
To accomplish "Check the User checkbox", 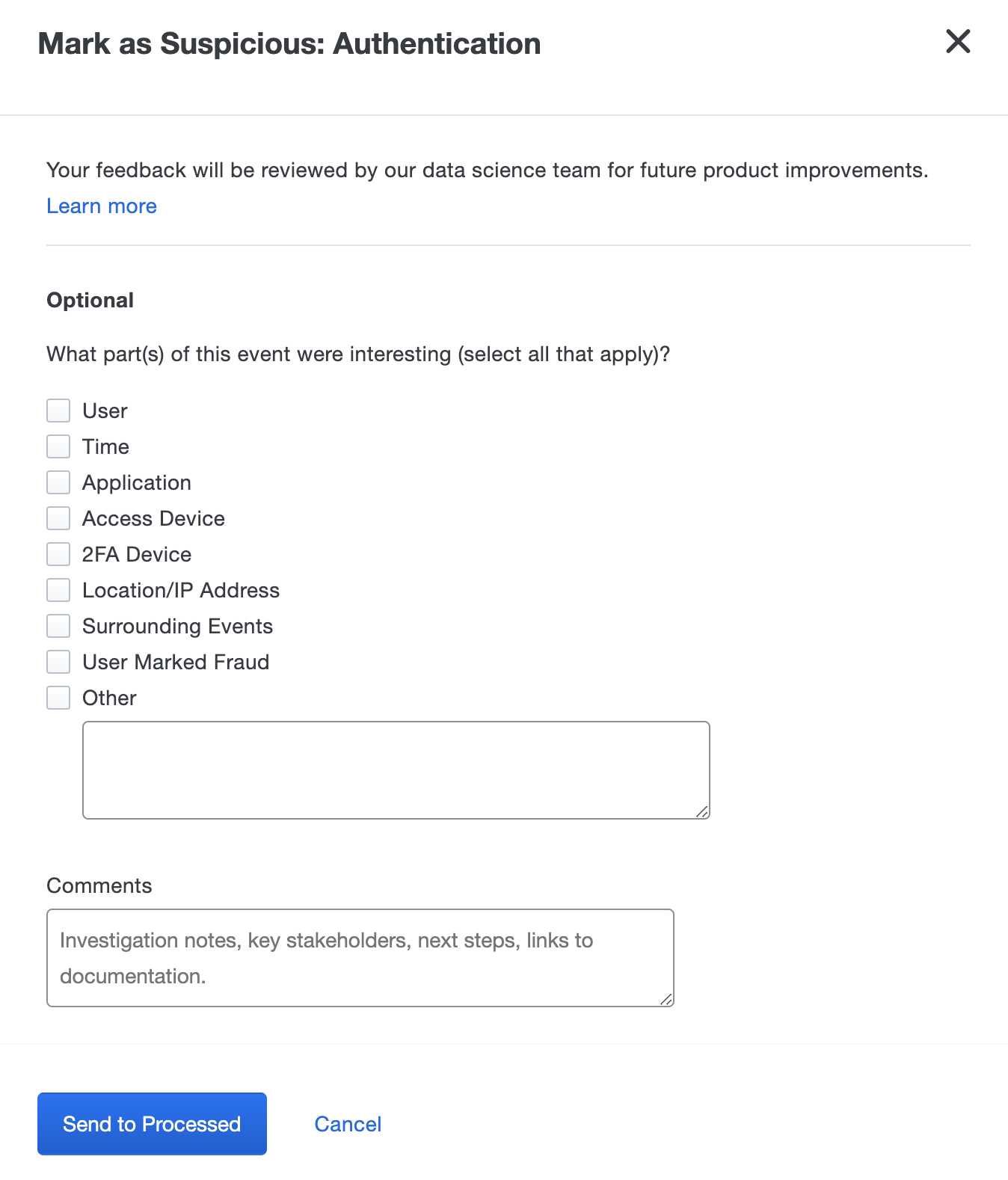I will [58, 410].
